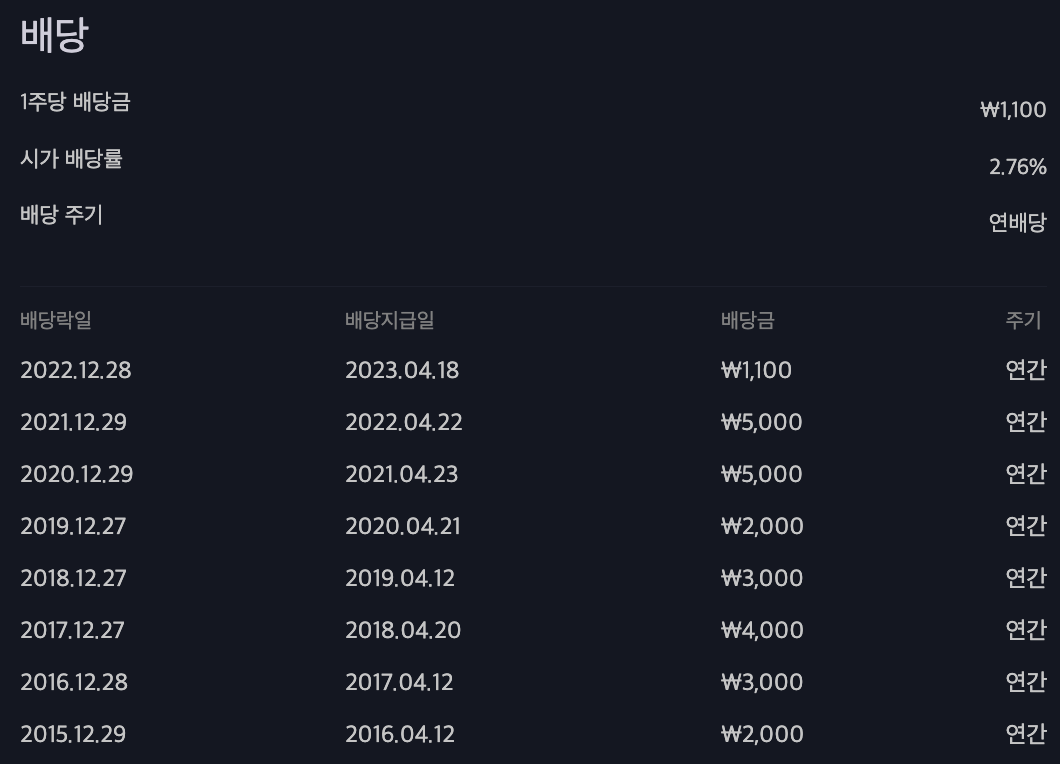Select the 2019.12.27 ex-dividend date
The height and width of the screenshot is (764, 1060).
pos(73,526)
